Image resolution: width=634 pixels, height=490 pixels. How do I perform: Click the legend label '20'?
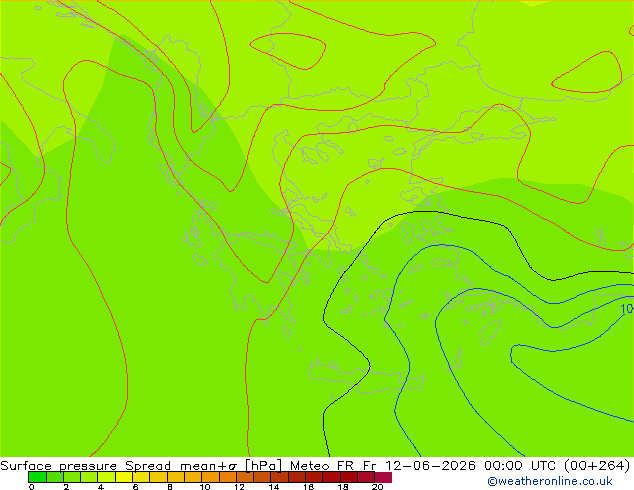pyautogui.click(x=378, y=487)
